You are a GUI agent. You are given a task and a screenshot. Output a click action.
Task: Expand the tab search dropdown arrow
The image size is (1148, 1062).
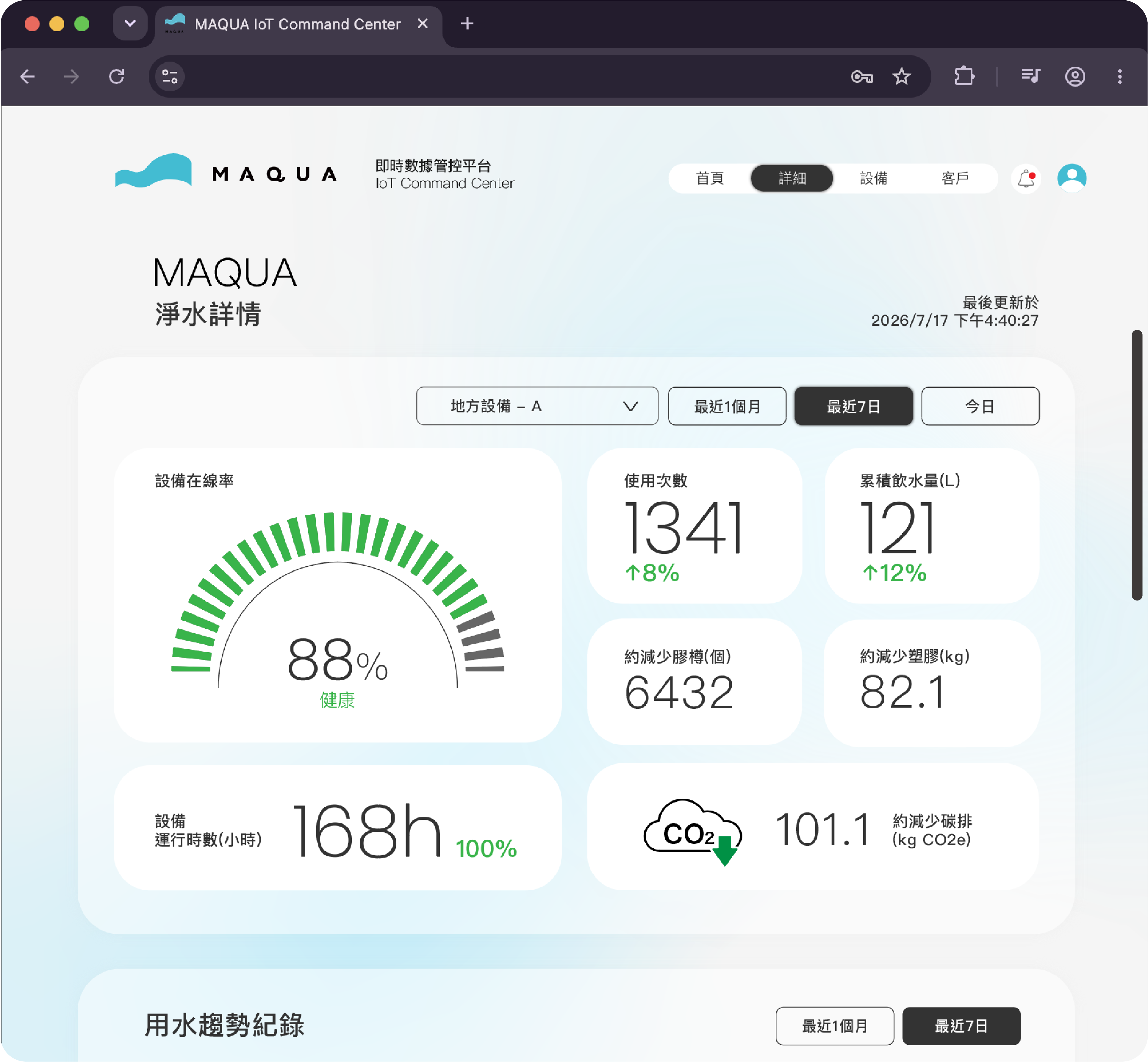coord(130,24)
